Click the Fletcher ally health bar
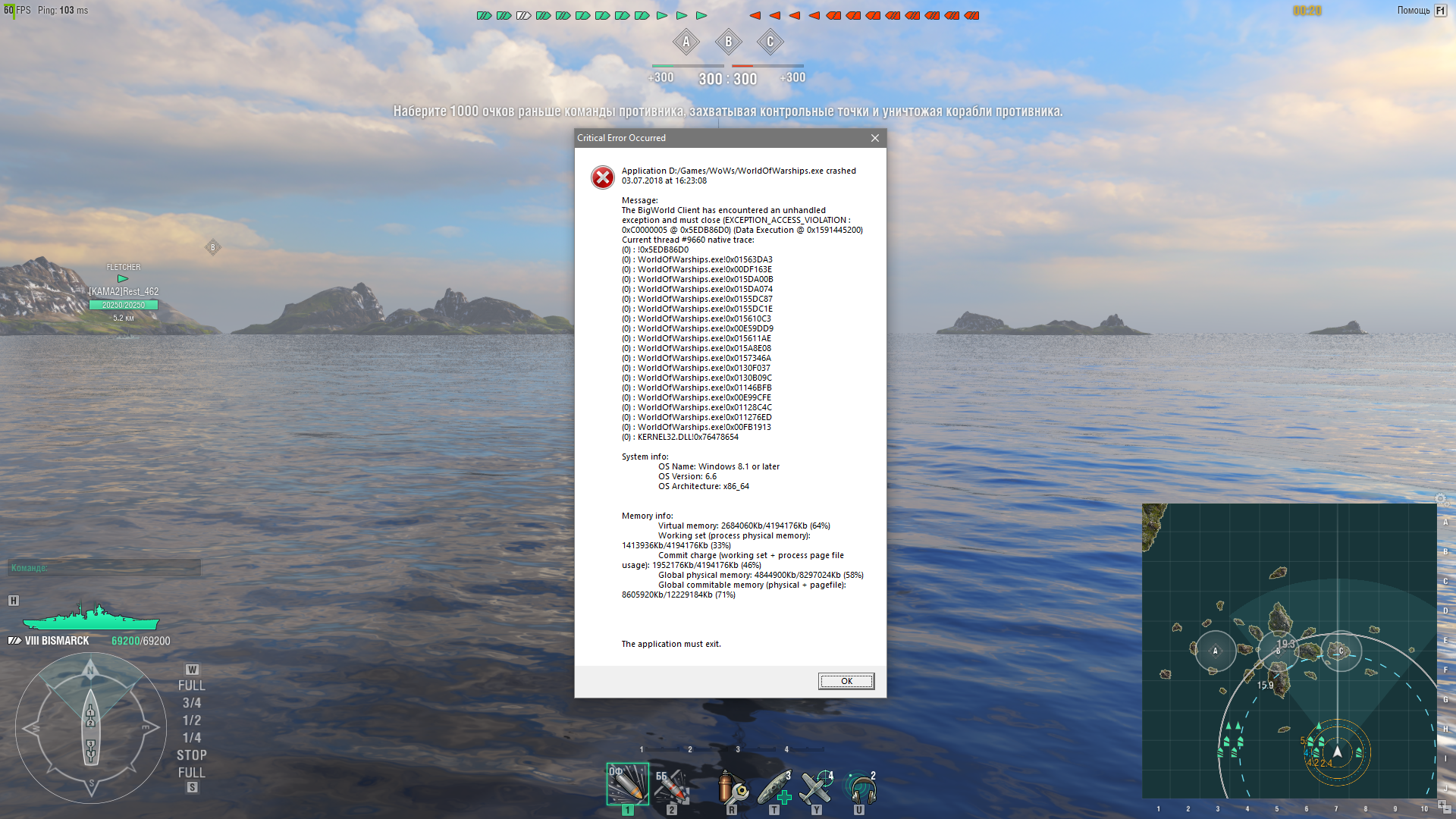This screenshot has width=1456, height=819. (x=124, y=305)
